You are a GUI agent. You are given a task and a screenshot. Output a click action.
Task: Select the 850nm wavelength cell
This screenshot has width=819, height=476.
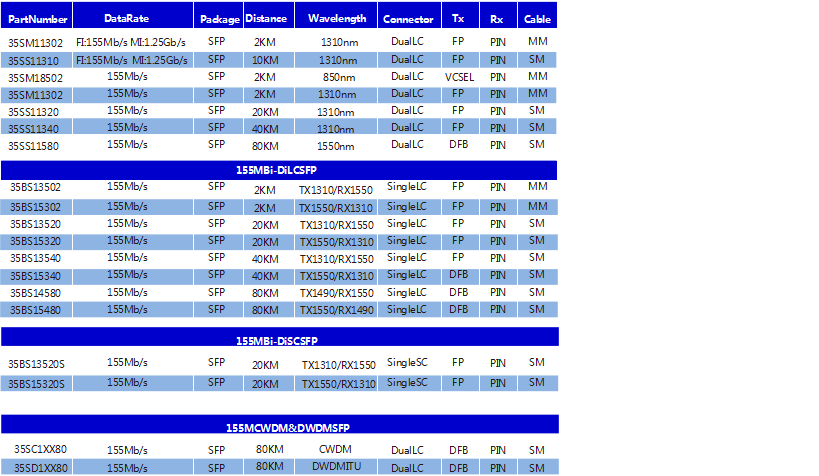(x=338, y=77)
